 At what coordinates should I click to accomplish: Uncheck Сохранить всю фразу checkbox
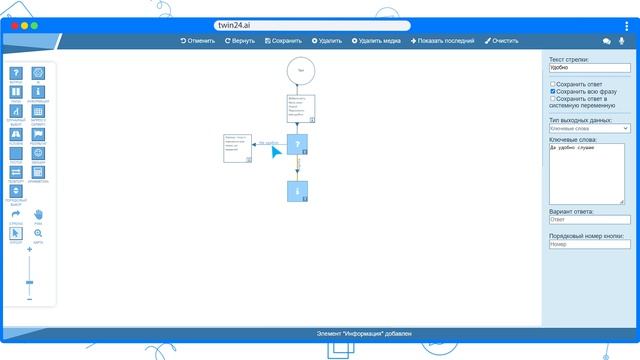tap(552, 91)
